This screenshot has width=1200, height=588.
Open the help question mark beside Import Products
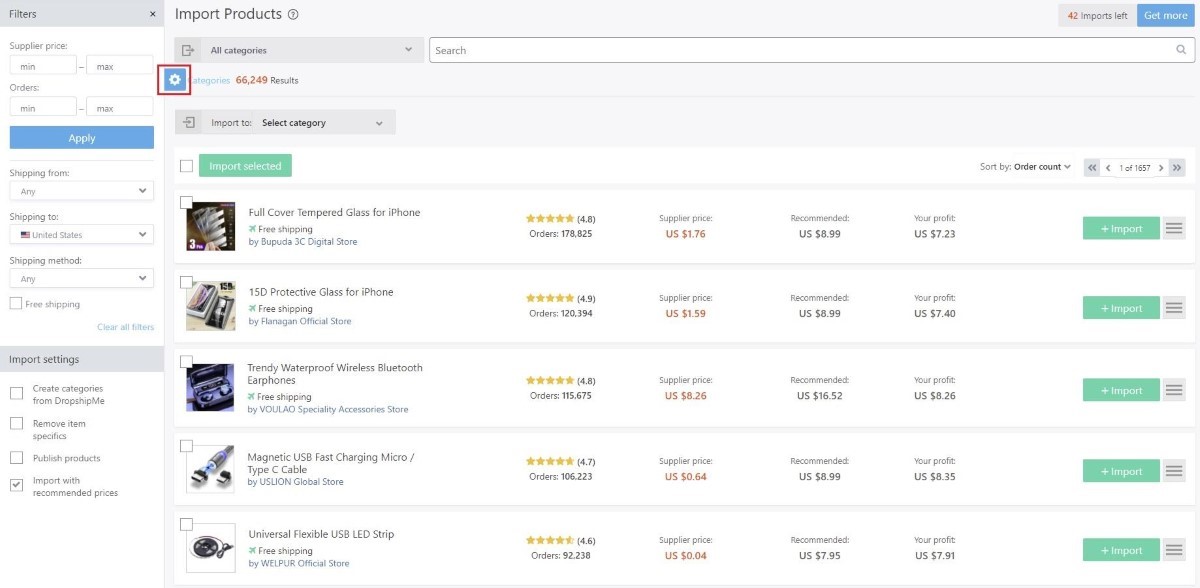tap(293, 15)
